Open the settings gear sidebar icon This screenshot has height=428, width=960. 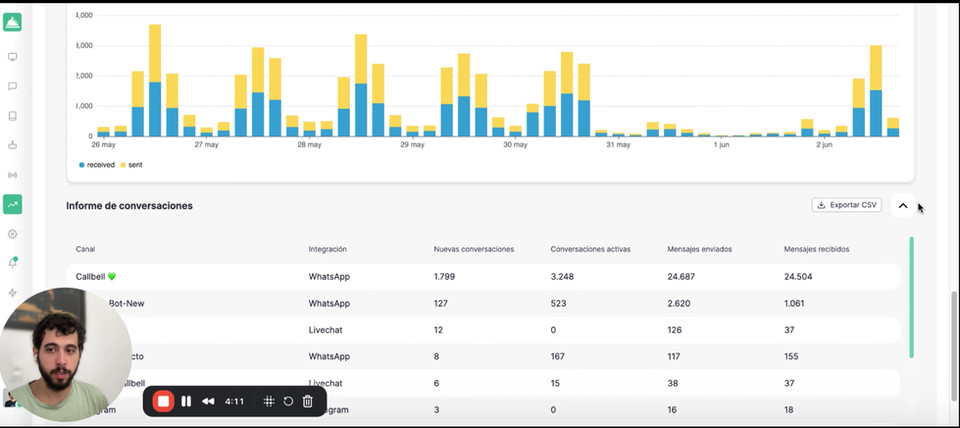pyautogui.click(x=12, y=234)
